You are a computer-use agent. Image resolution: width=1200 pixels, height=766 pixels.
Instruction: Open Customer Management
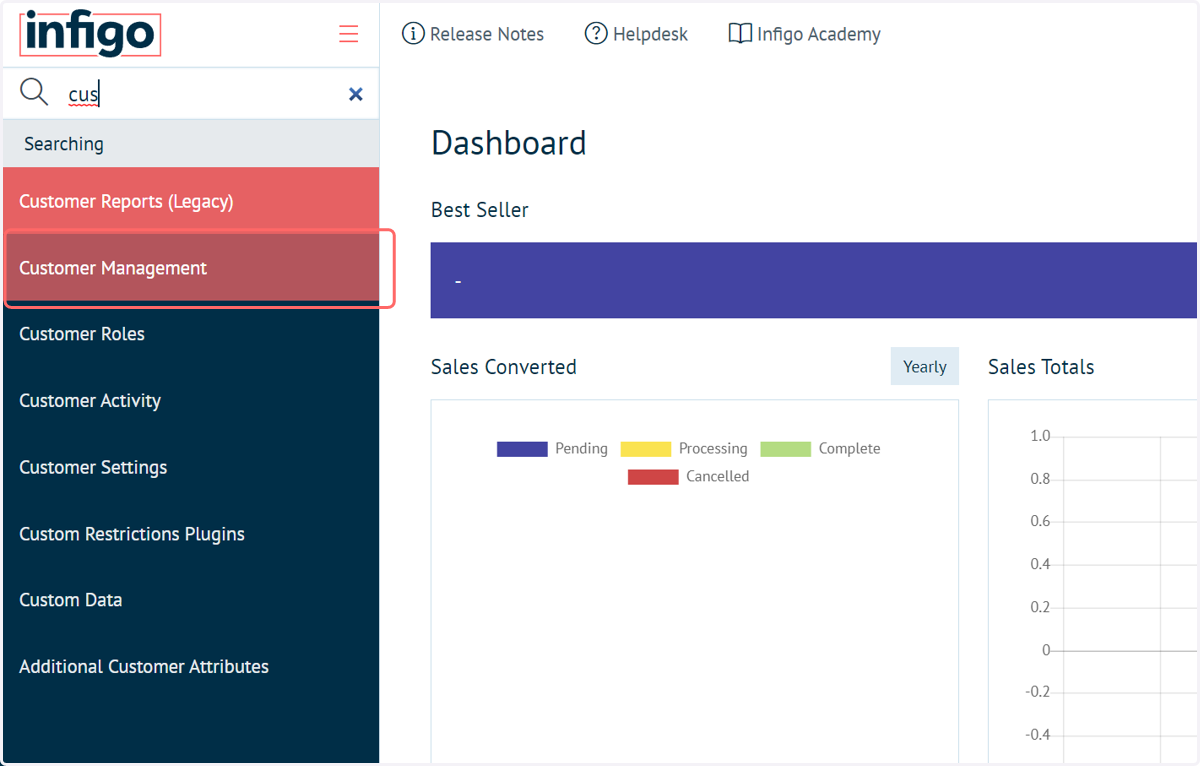[191, 268]
